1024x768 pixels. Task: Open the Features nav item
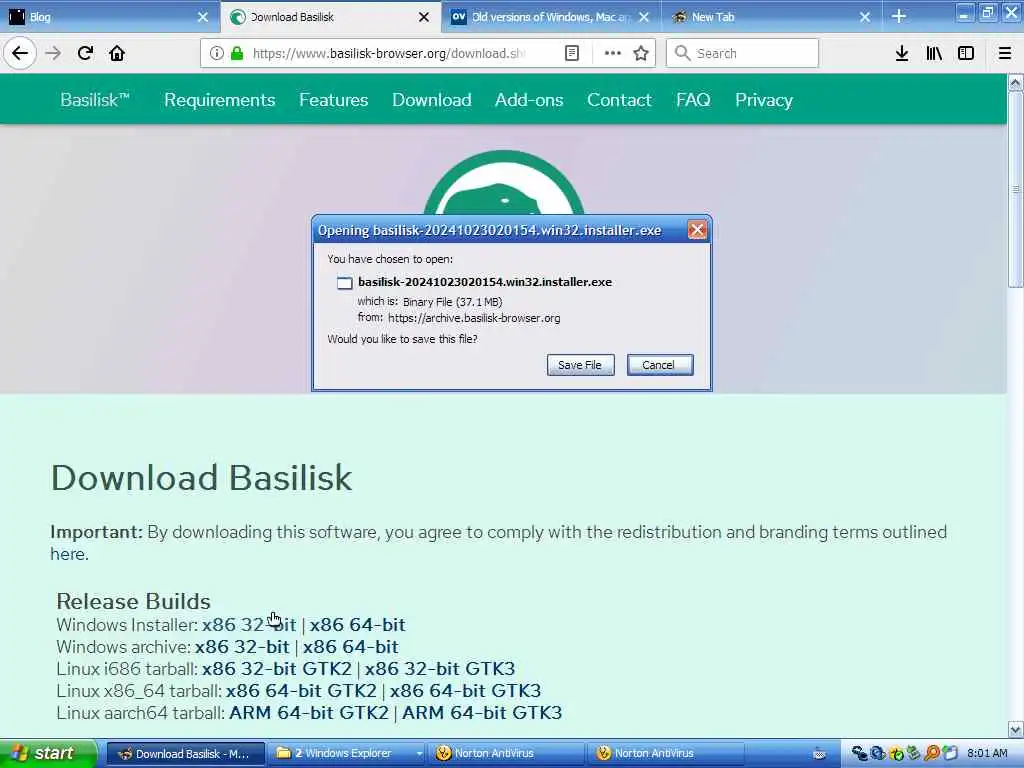coord(334,100)
